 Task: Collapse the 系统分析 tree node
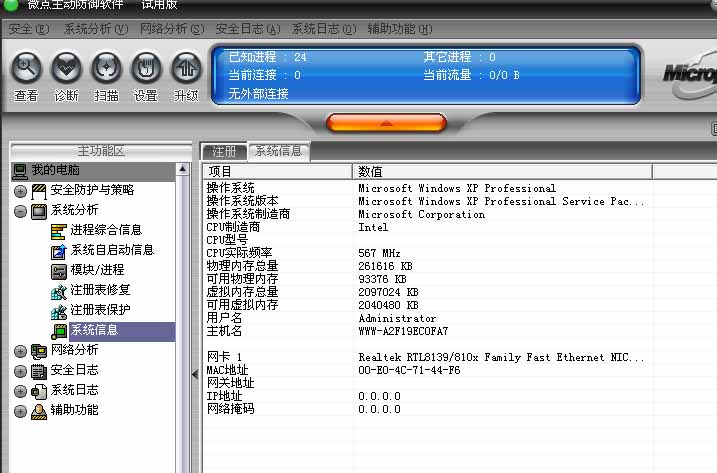click(x=20, y=211)
